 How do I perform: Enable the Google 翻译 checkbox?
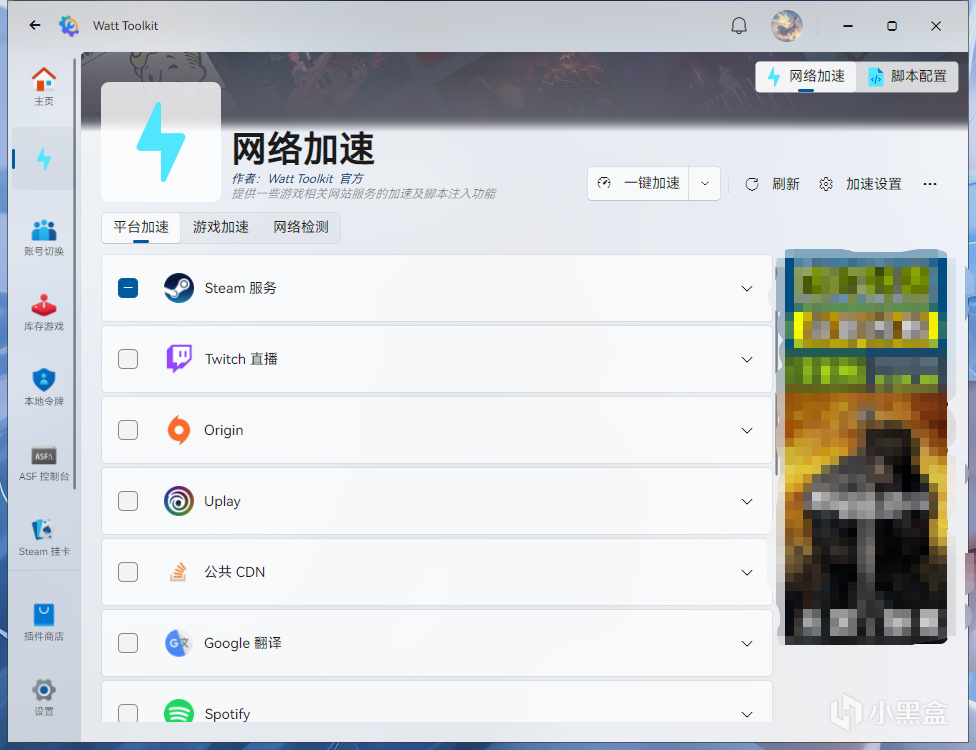(x=128, y=643)
